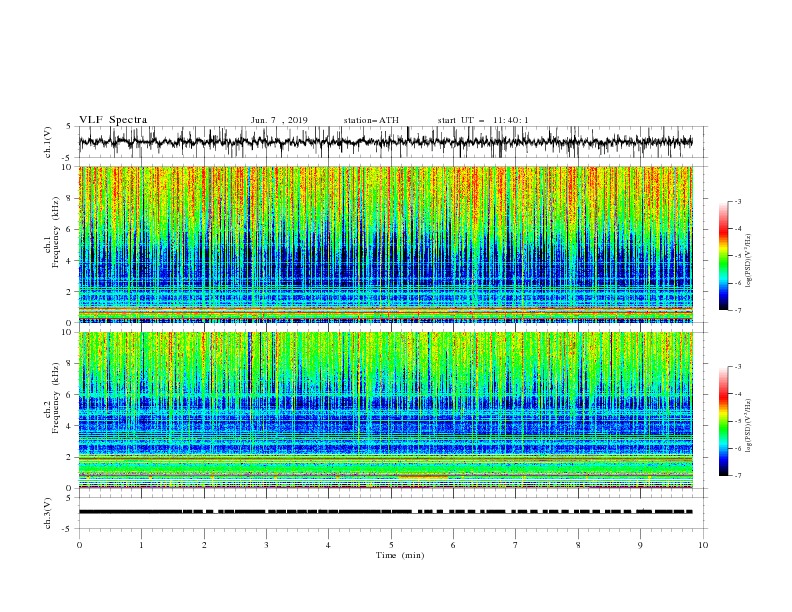Click time axis tick label "5"
Screen dimensions: 792x612
[391, 545]
